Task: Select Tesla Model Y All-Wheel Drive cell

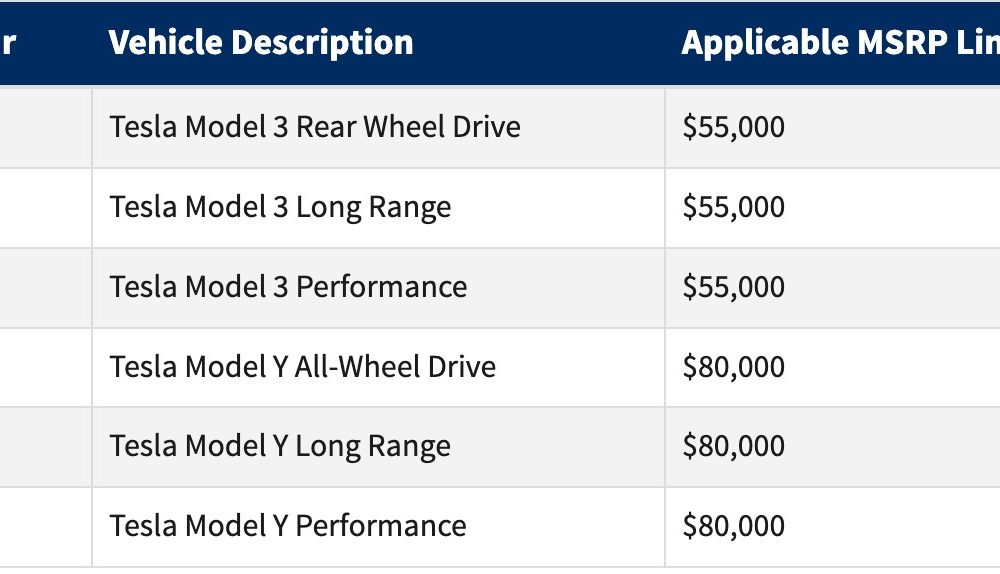Action: tap(379, 368)
